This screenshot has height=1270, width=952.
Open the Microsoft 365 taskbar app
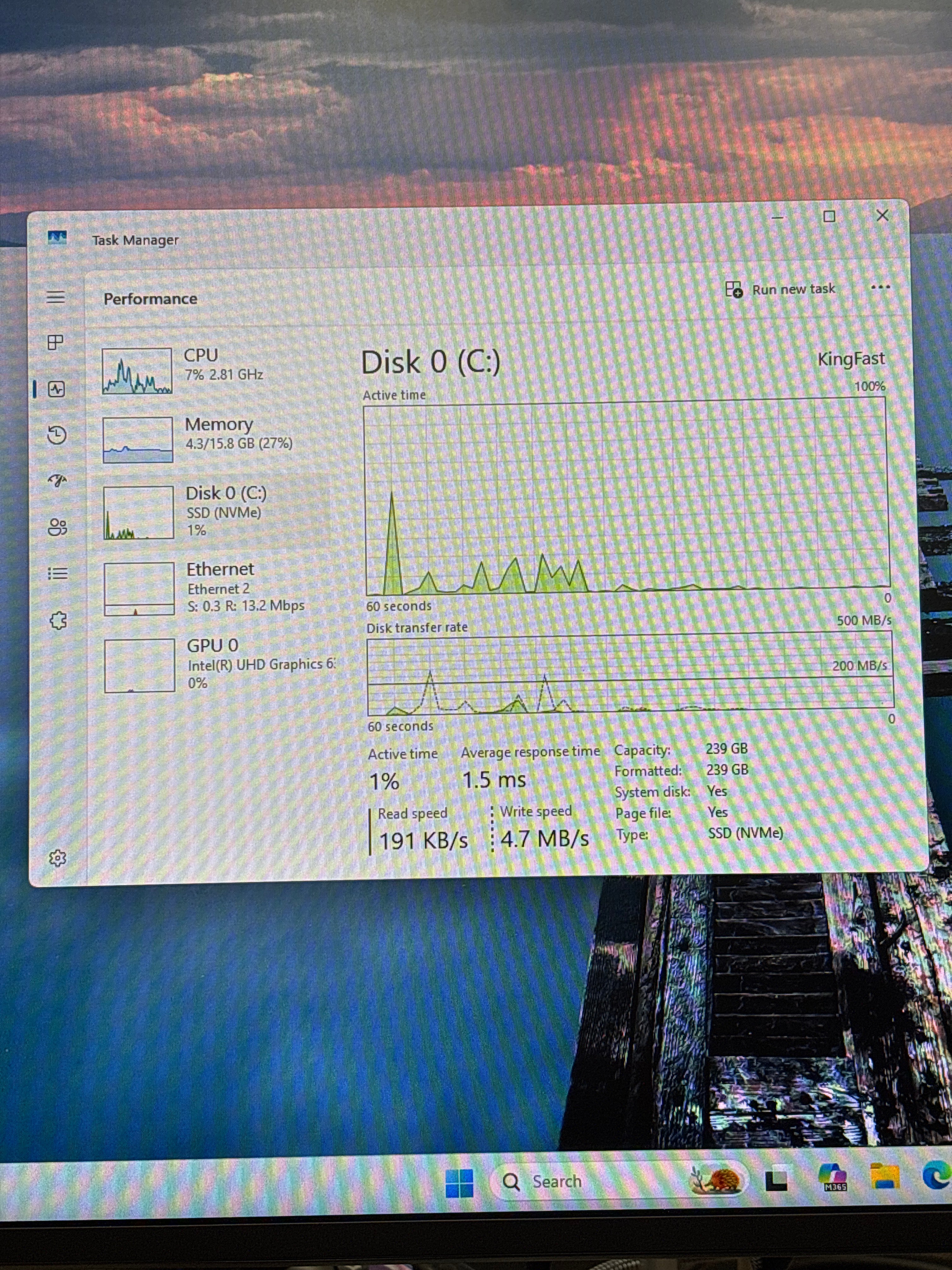(833, 1178)
